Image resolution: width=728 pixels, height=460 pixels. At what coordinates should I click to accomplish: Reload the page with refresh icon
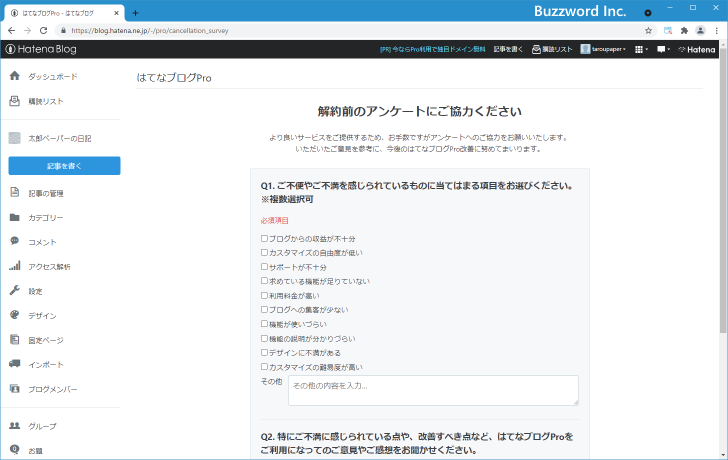point(44,31)
